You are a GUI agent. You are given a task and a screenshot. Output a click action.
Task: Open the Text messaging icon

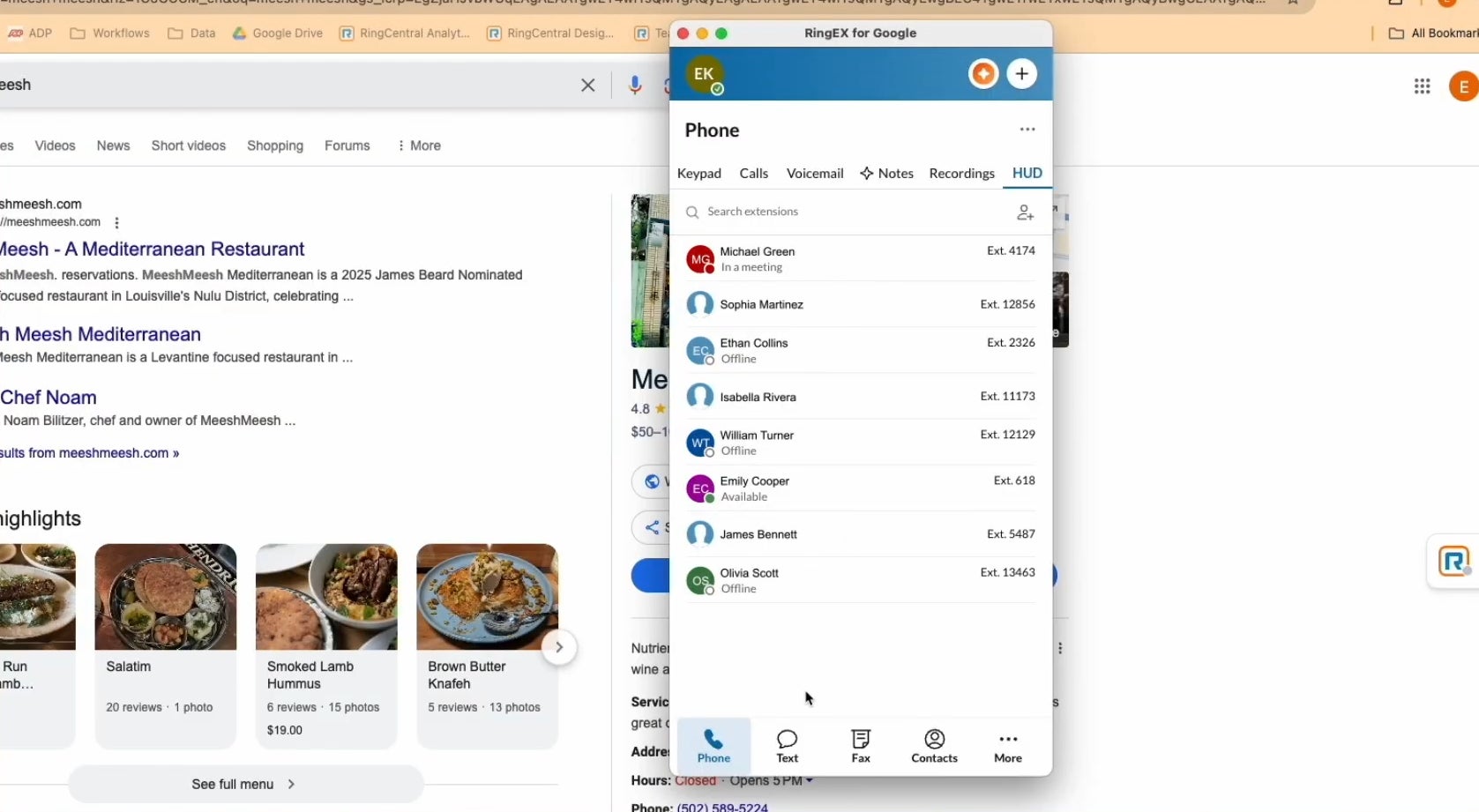click(x=787, y=745)
